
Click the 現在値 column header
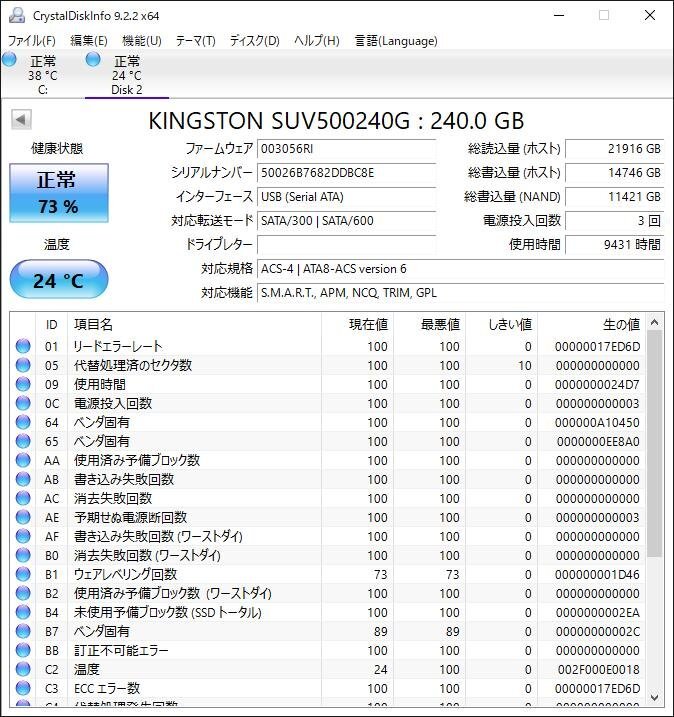358,325
